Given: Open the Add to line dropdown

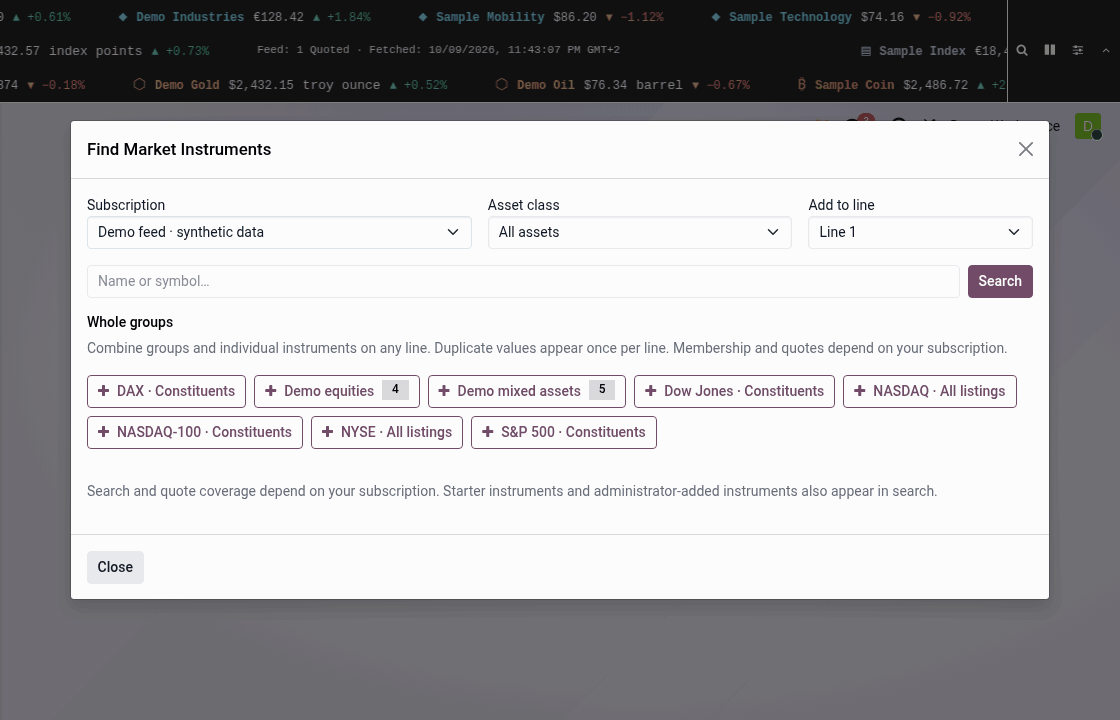Looking at the screenshot, I should (920, 233).
